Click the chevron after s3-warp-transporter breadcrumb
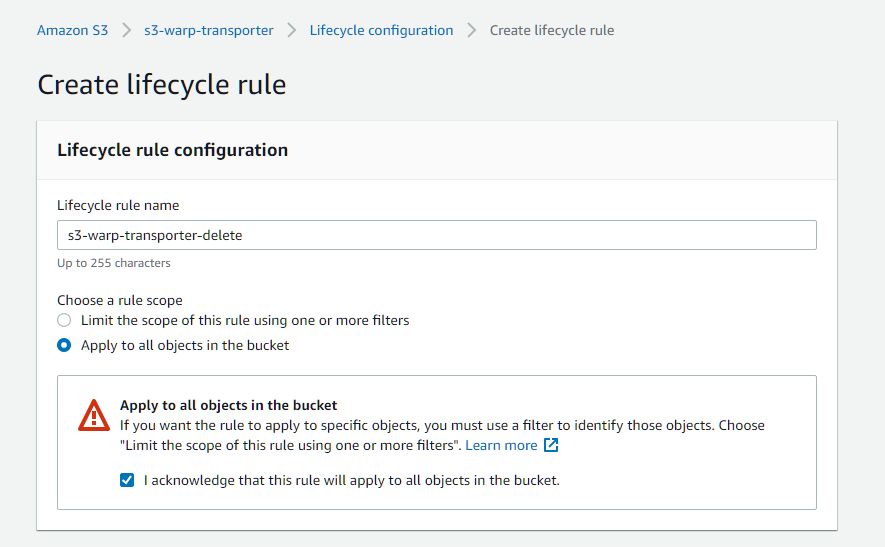 point(292,30)
